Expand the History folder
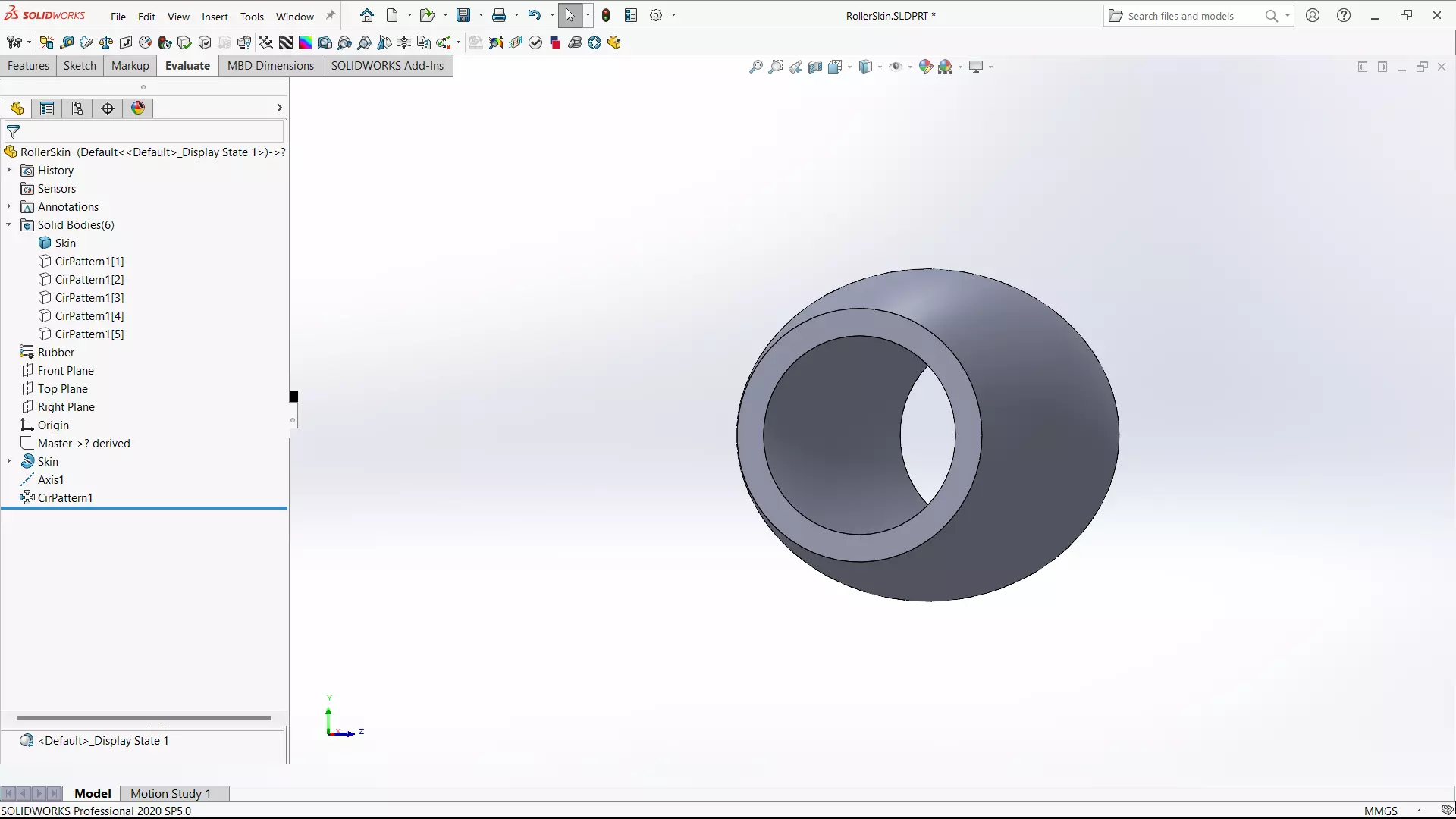The height and width of the screenshot is (819, 1456). (x=9, y=171)
